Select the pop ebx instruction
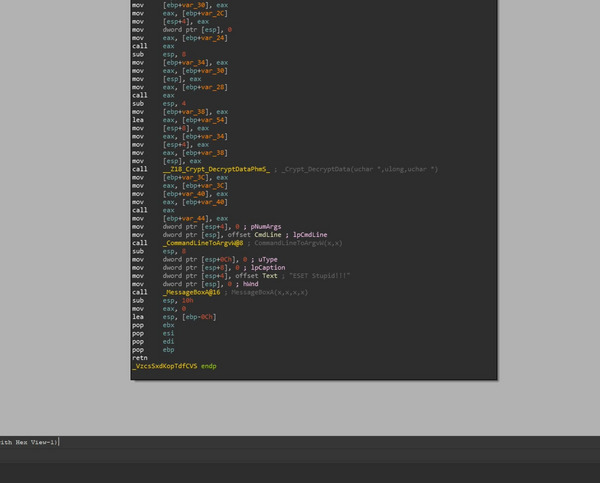600x483 pixels. point(138,325)
